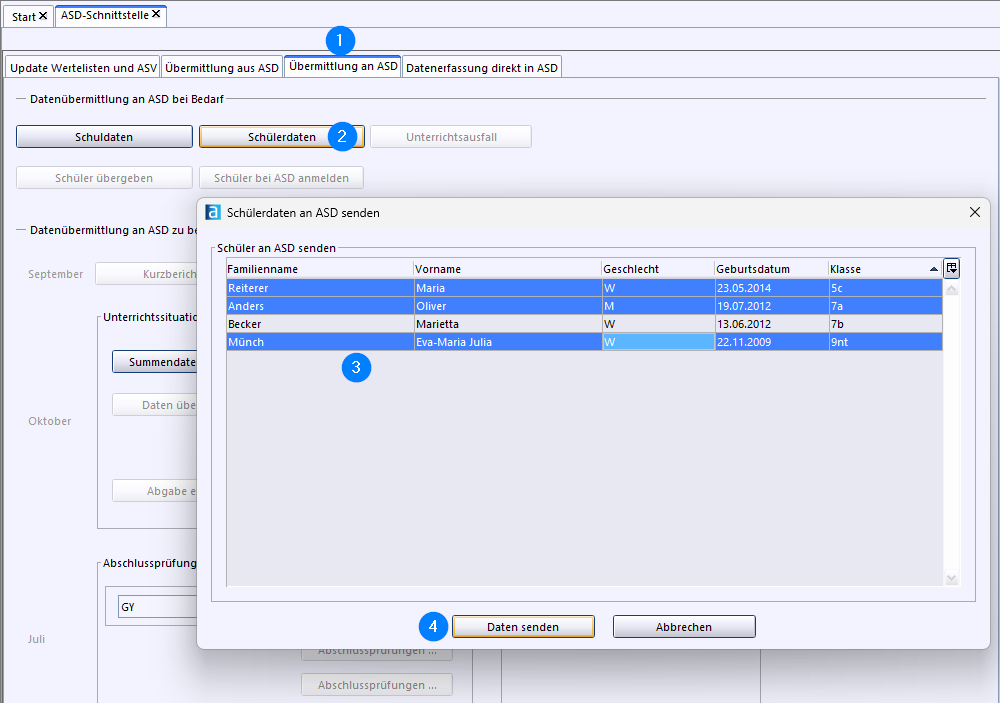Click the ASV app icon in dialog title

213,212
